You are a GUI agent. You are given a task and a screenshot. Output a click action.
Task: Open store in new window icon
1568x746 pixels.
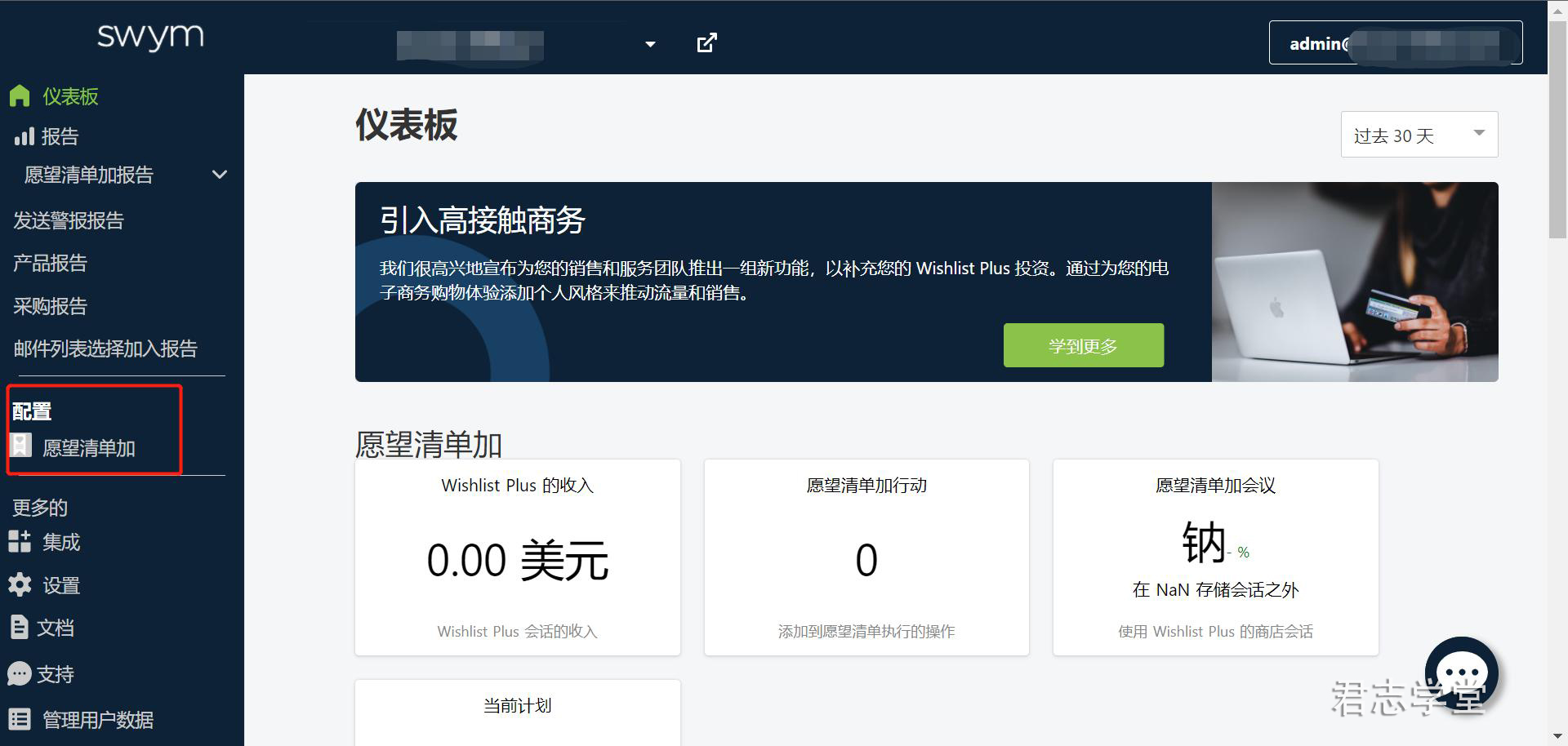coord(706,42)
